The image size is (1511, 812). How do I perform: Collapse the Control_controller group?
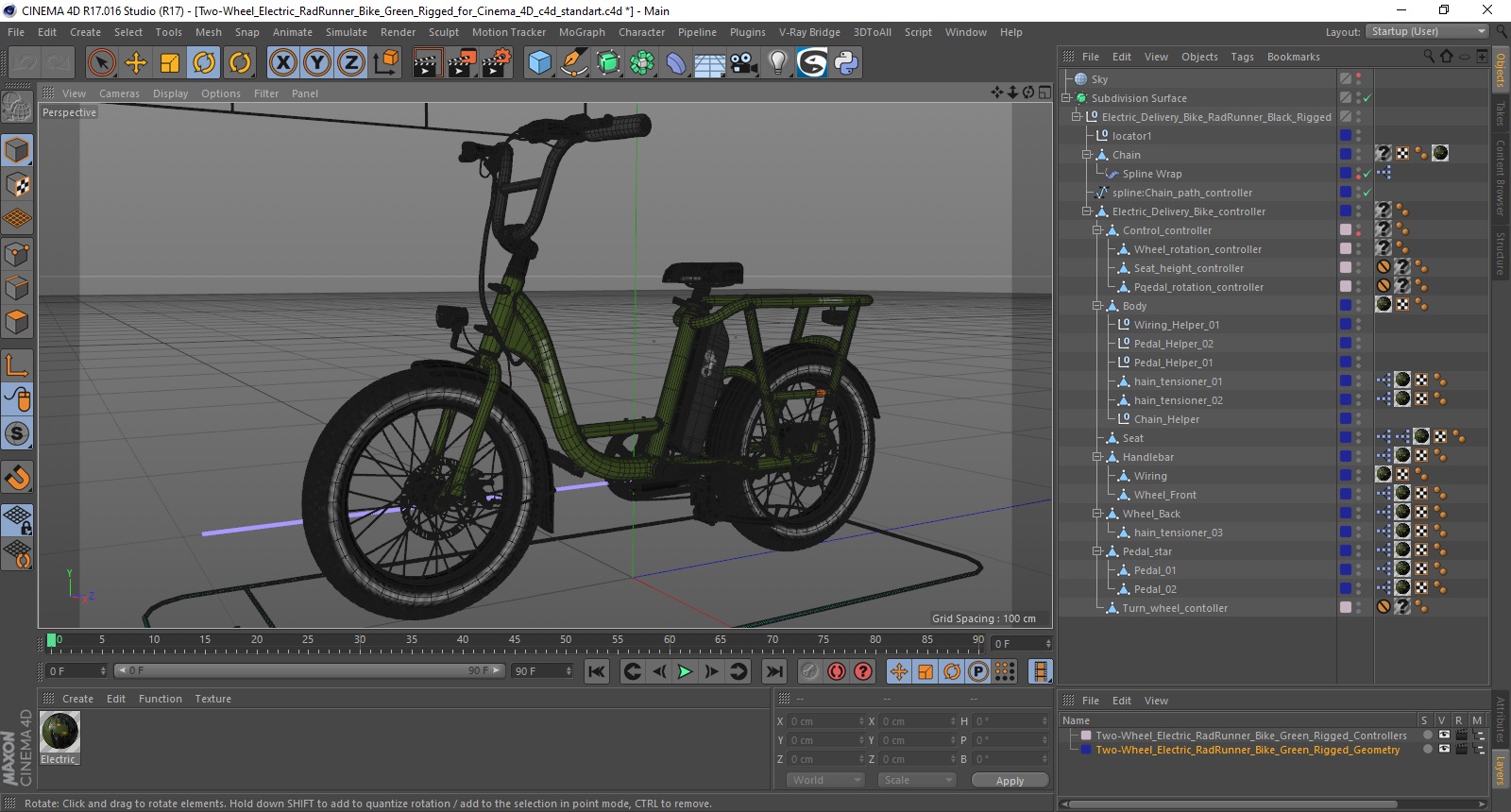click(1097, 230)
